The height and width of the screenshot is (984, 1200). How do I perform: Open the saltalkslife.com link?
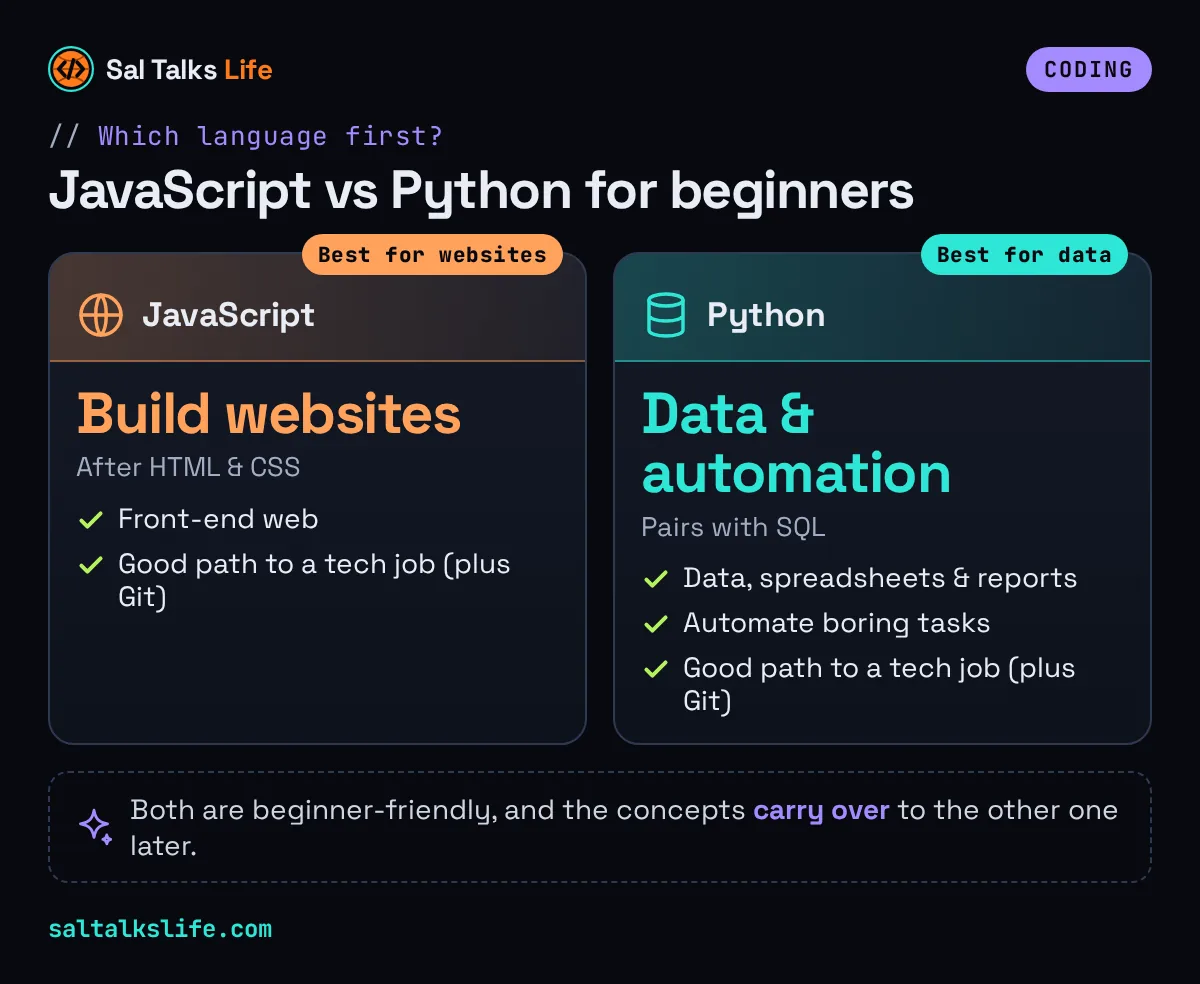[160, 929]
